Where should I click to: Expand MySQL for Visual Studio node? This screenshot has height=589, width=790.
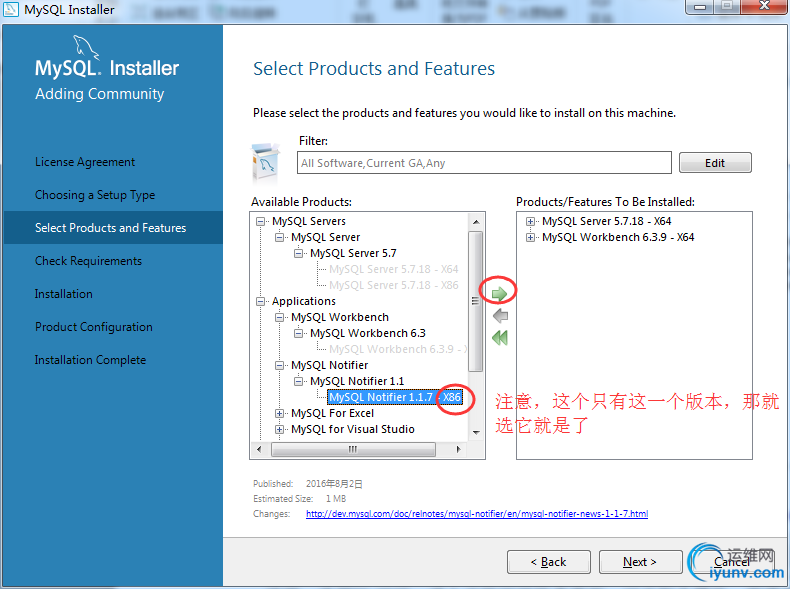[279, 429]
